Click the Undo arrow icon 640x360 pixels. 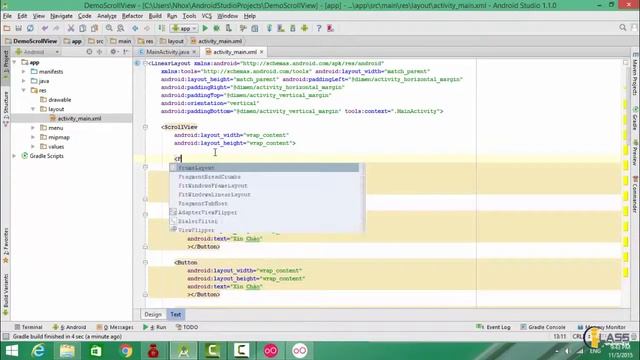point(44,28)
